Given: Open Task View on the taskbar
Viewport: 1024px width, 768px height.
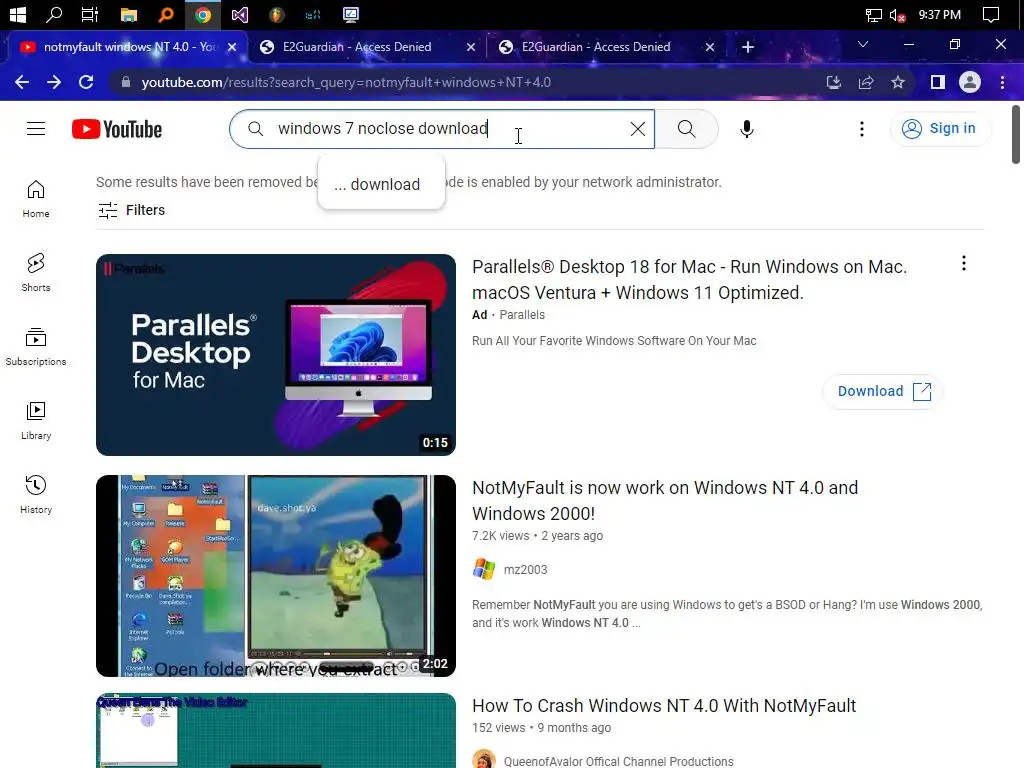Looking at the screenshot, I should pyautogui.click(x=89, y=14).
